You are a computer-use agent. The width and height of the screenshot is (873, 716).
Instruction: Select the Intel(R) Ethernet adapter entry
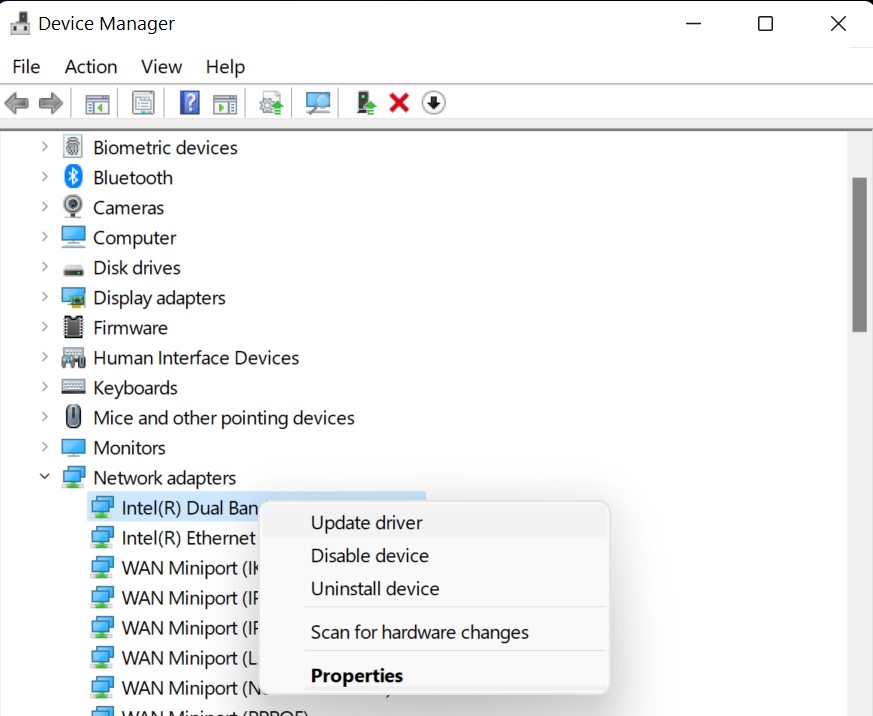point(188,538)
